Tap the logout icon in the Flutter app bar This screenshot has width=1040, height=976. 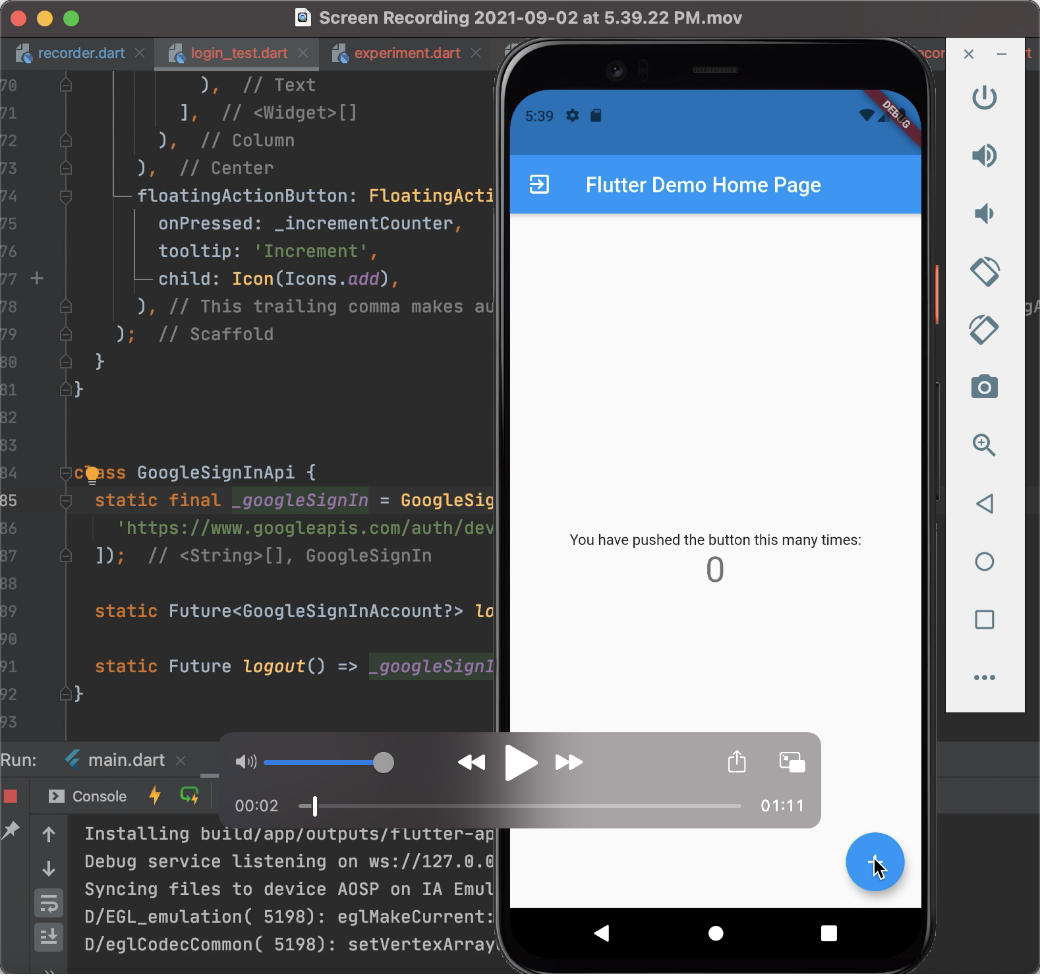click(x=539, y=184)
